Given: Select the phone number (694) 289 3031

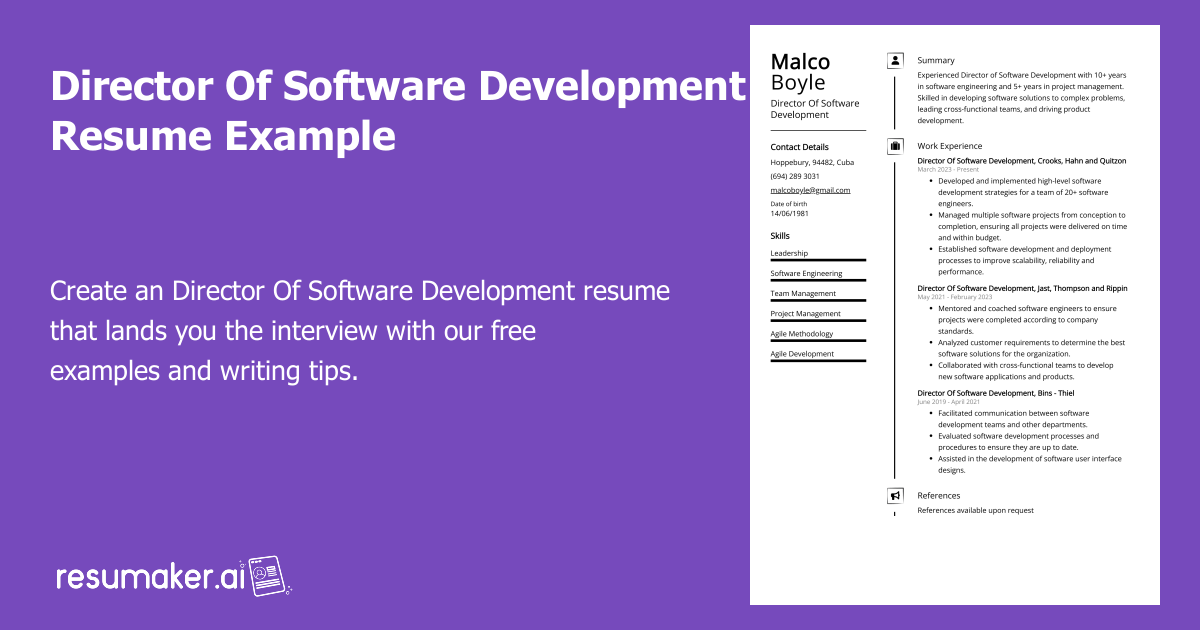Looking at the screenshot, I should pyautogui.click(x=795, y=176).
